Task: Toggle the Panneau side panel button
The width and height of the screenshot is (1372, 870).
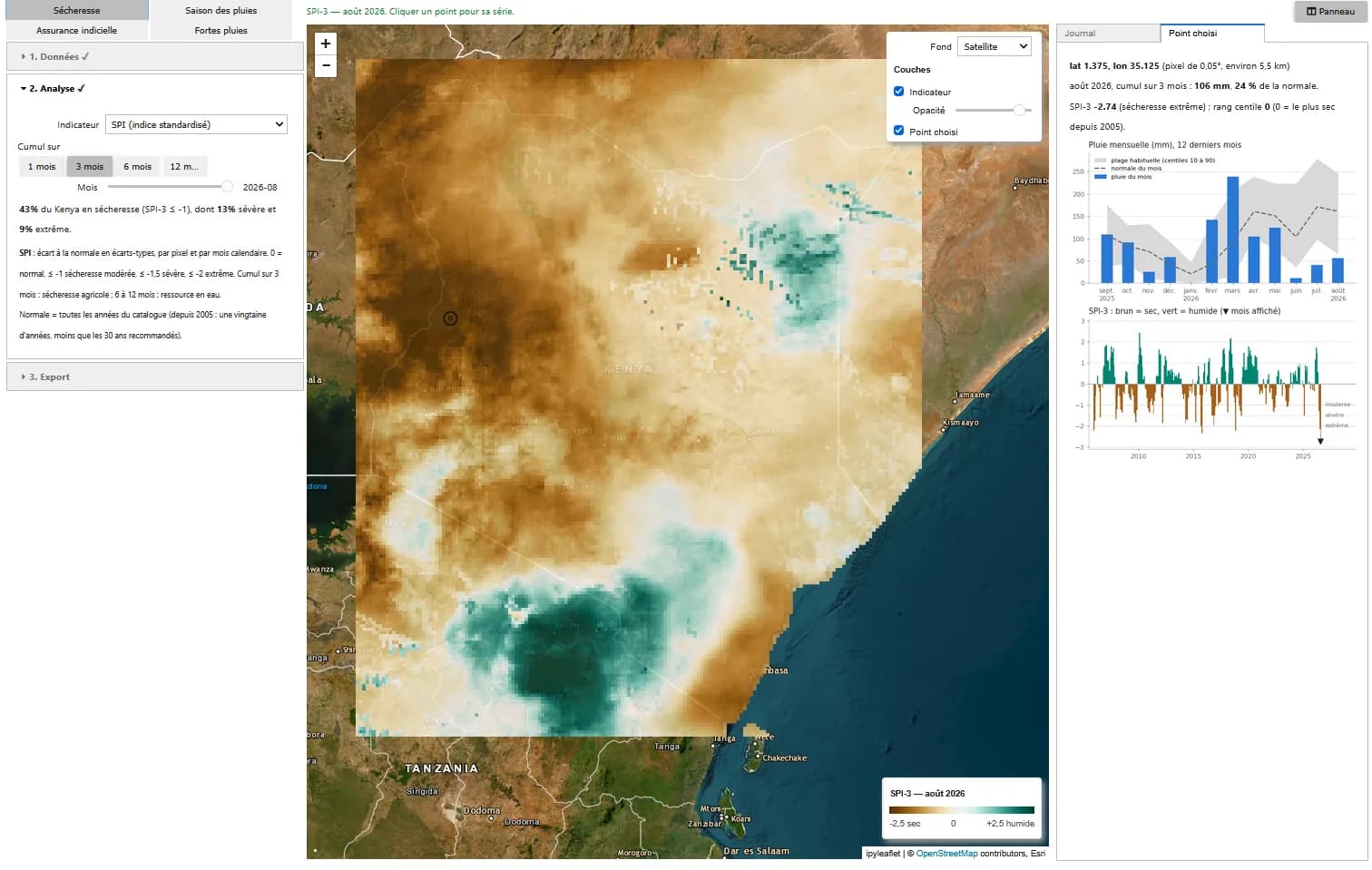Action: tap(1330, 11)
